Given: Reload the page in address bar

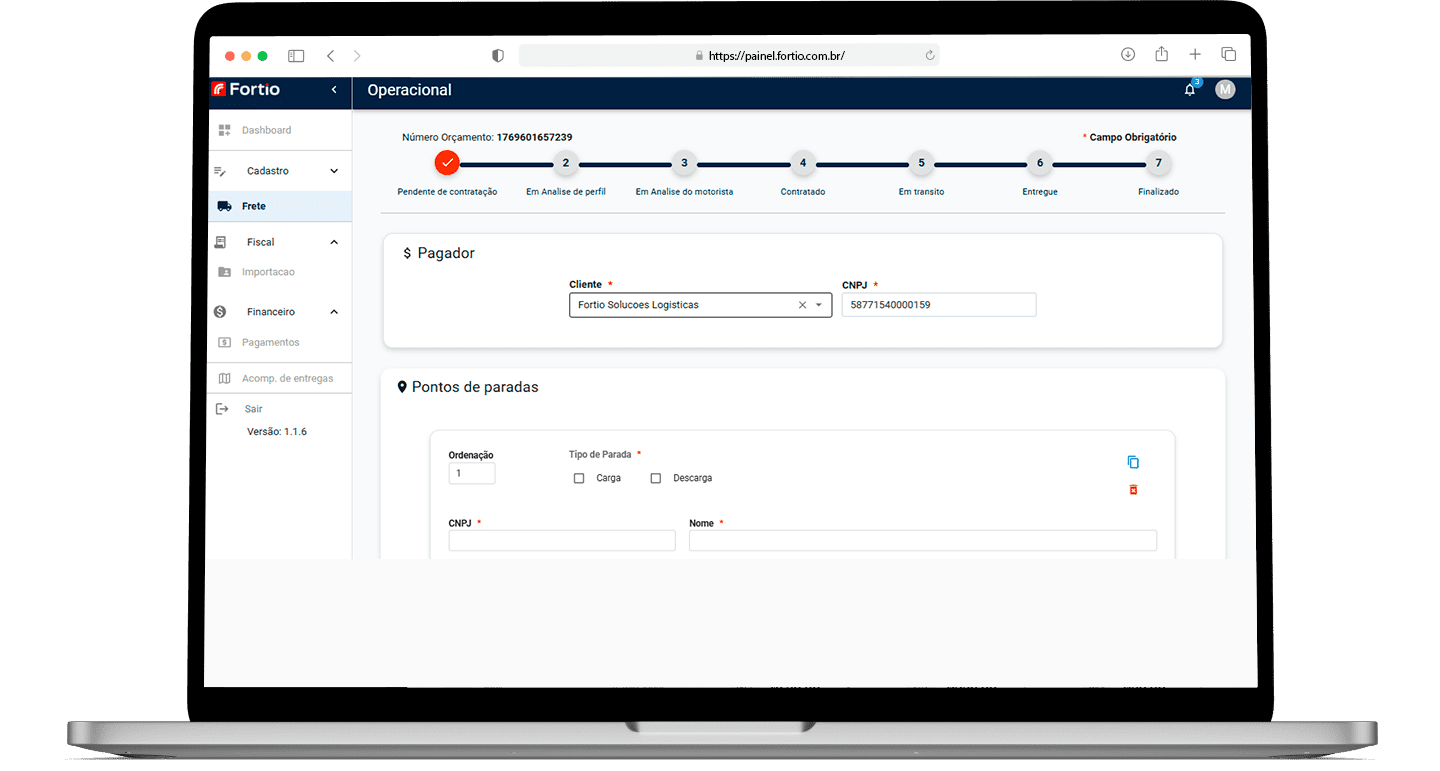Looking at the screenshot, I should [x=930, y=56].
